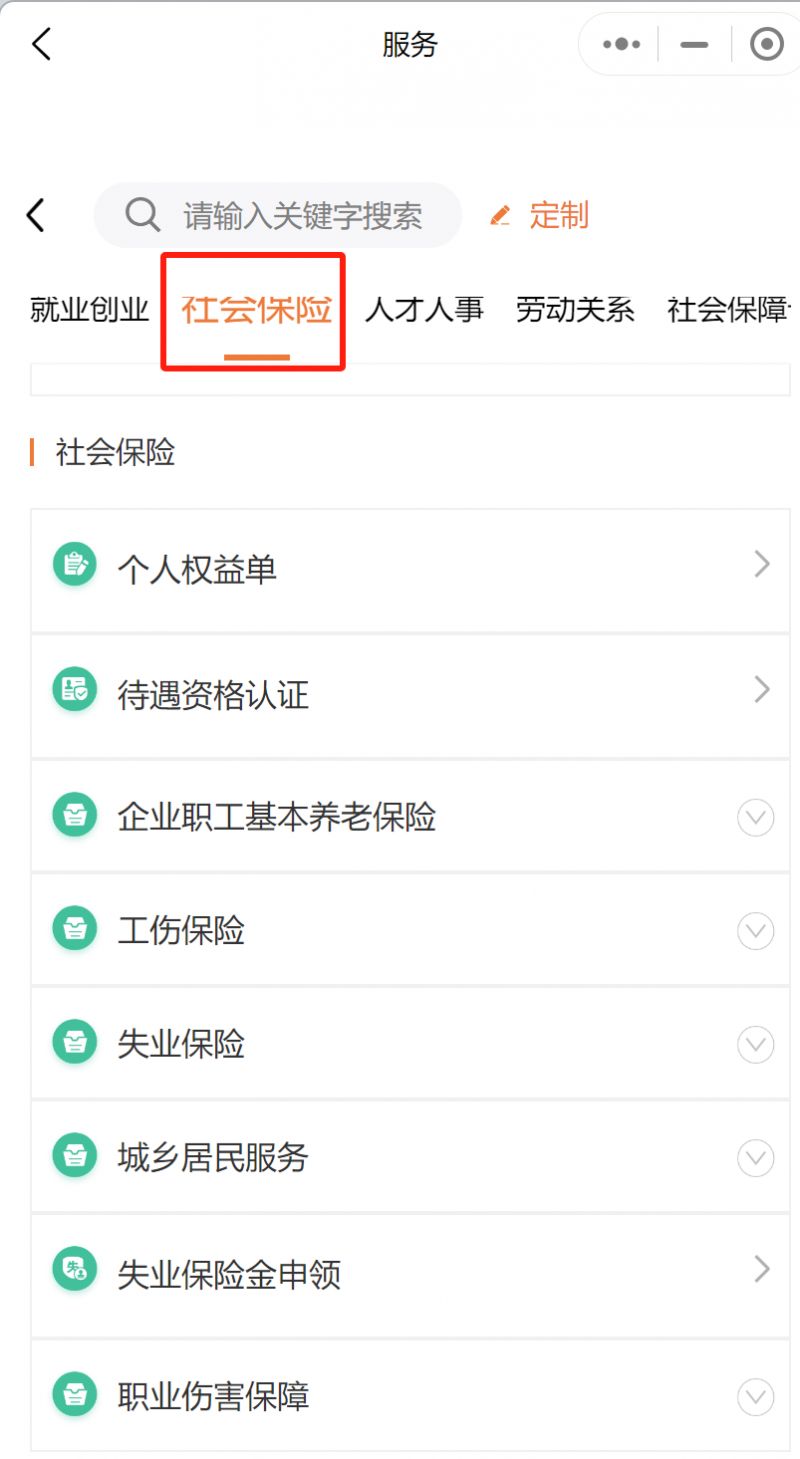Screen dimensions: 800x1459
Task: Expand the 工伤保险 dropdown arrow
Action: tap(755, 932)
